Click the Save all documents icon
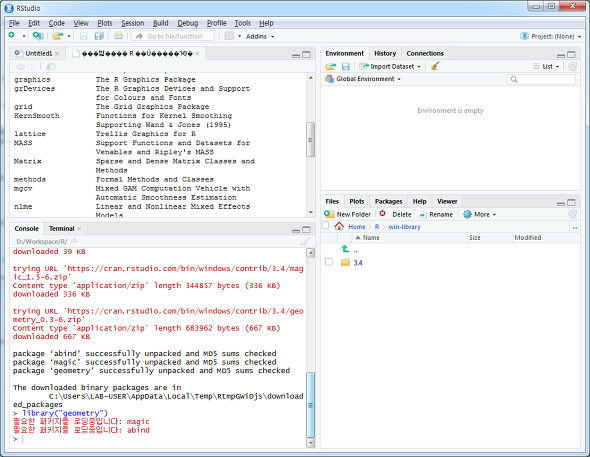Image resolution: width=590 pixels, height=457 pixels. 99,36
